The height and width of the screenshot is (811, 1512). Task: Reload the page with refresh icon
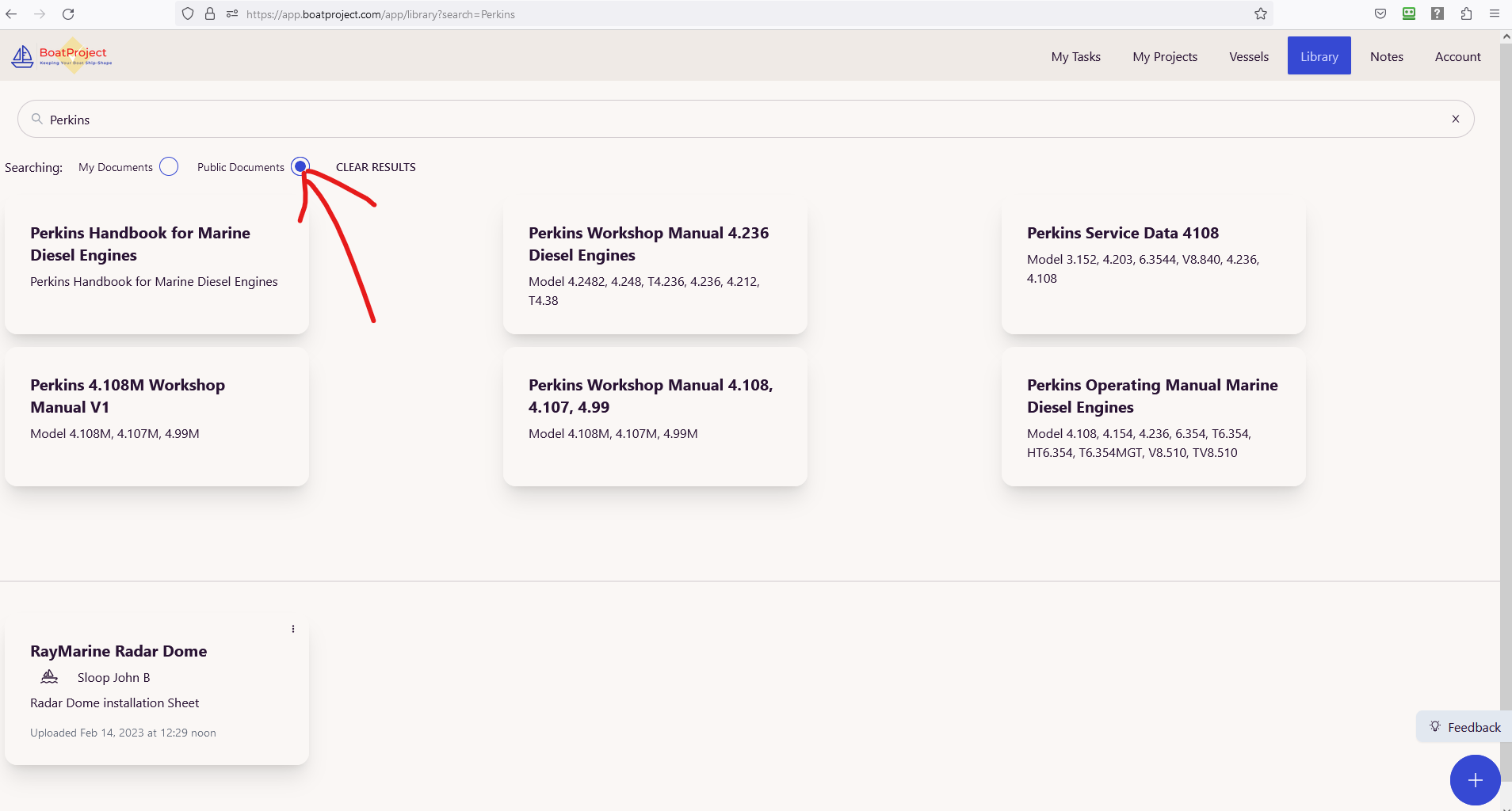(x=68, y=14)
